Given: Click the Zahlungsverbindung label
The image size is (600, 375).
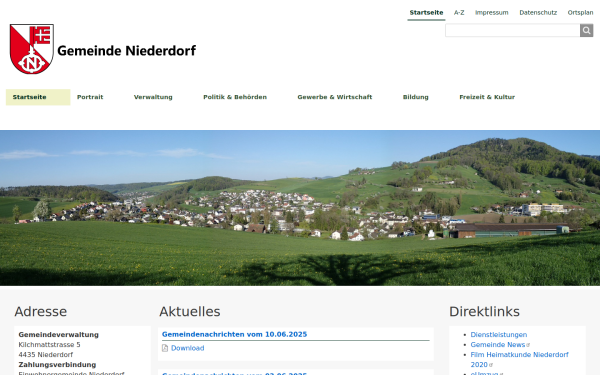Looking at the screenshot, I should (x=57, y=364).
